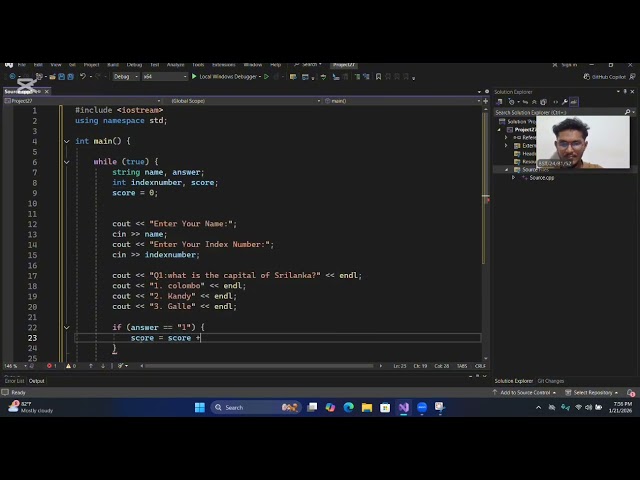Open the Tools menu
This screenshot has width=640, height=480.
coord(198,65)
